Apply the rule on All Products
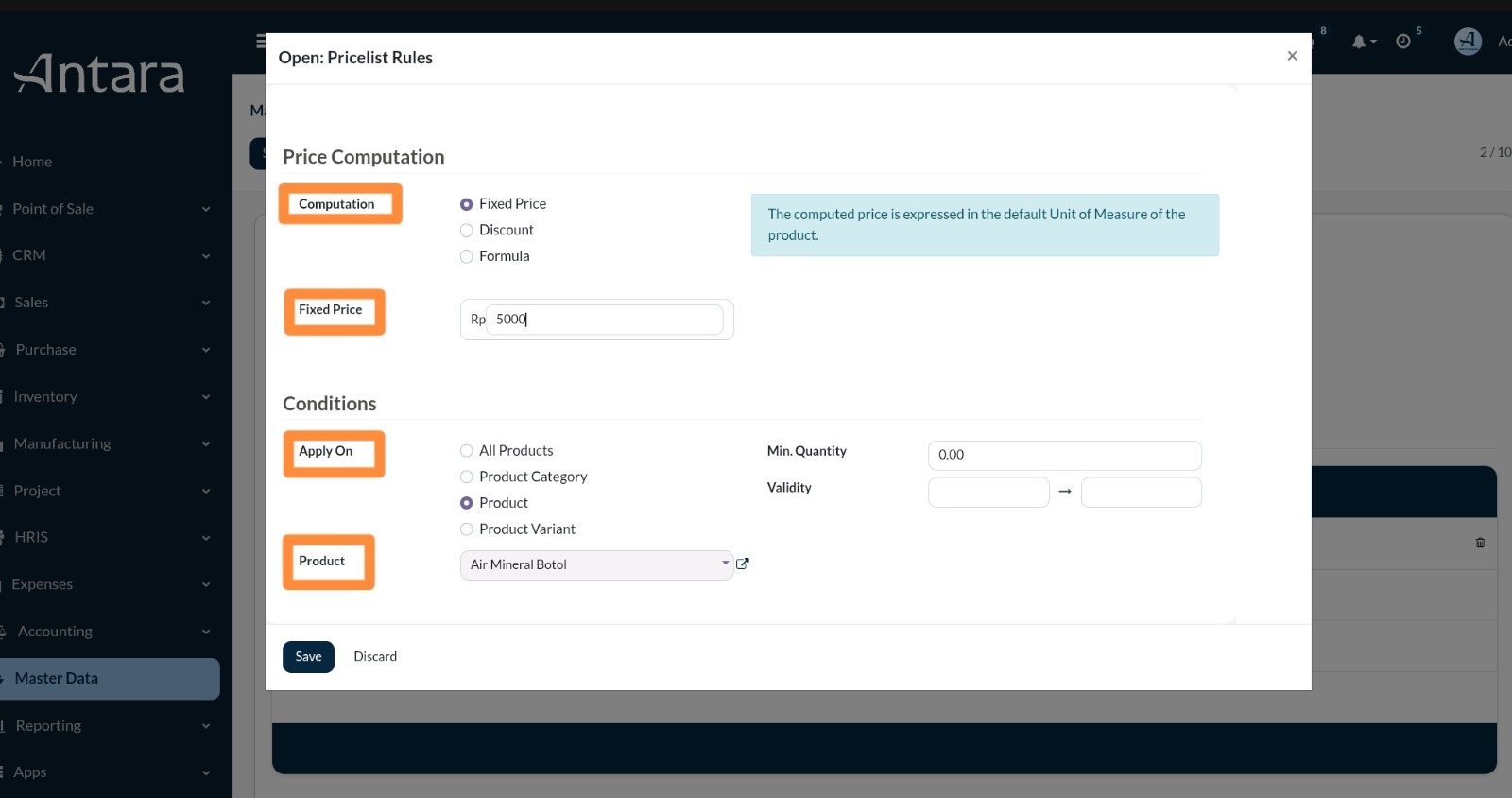This screenshot has width=1512, height=798. coord(466,451)
